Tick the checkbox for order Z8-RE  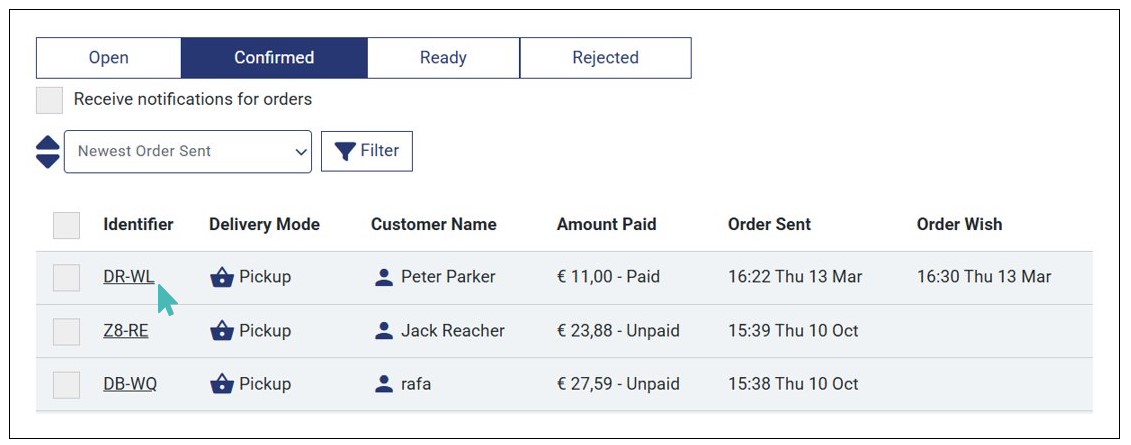click(x=66, y=331)
